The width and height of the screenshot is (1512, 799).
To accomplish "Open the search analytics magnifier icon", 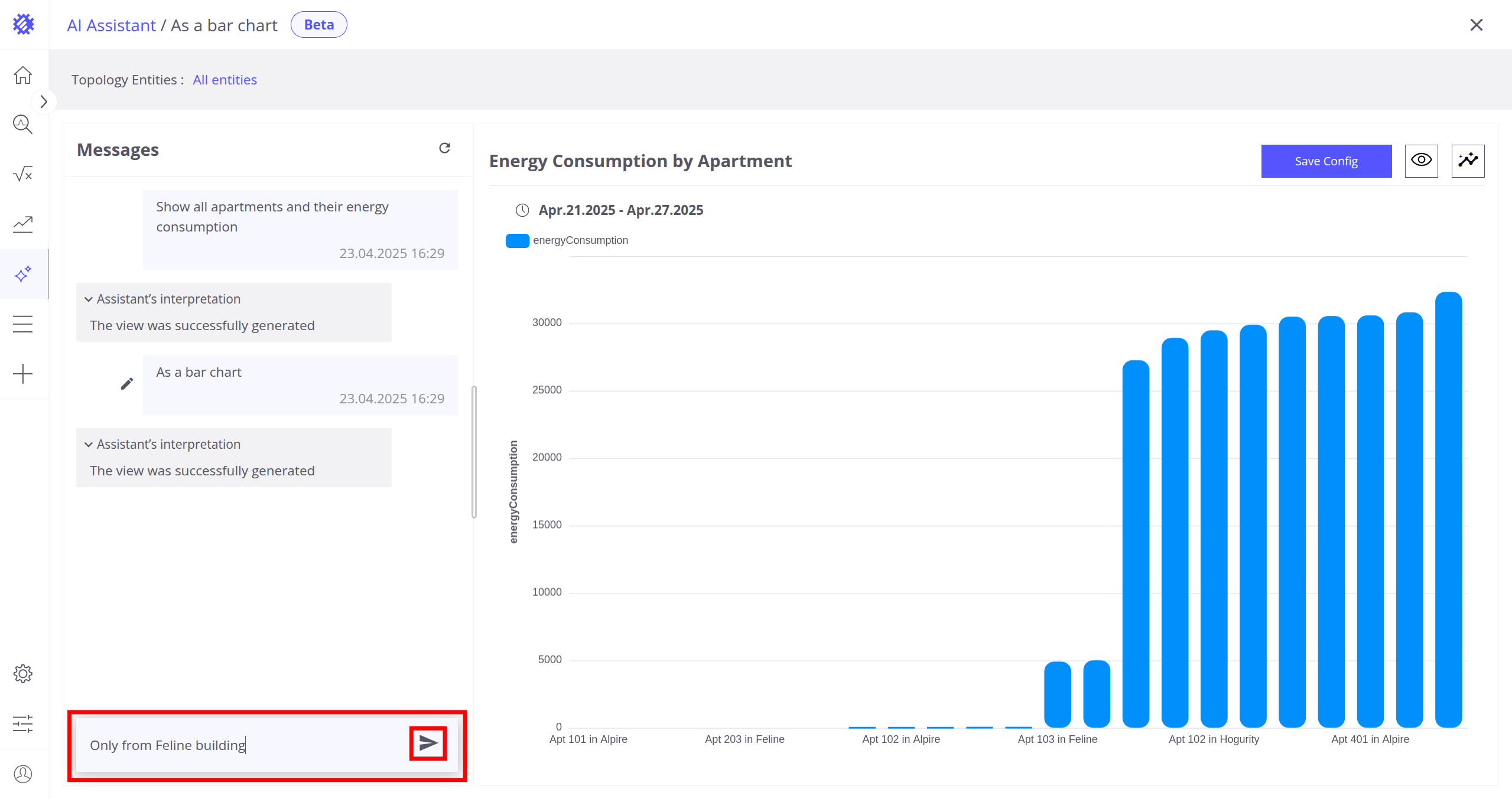I will 23,125.
